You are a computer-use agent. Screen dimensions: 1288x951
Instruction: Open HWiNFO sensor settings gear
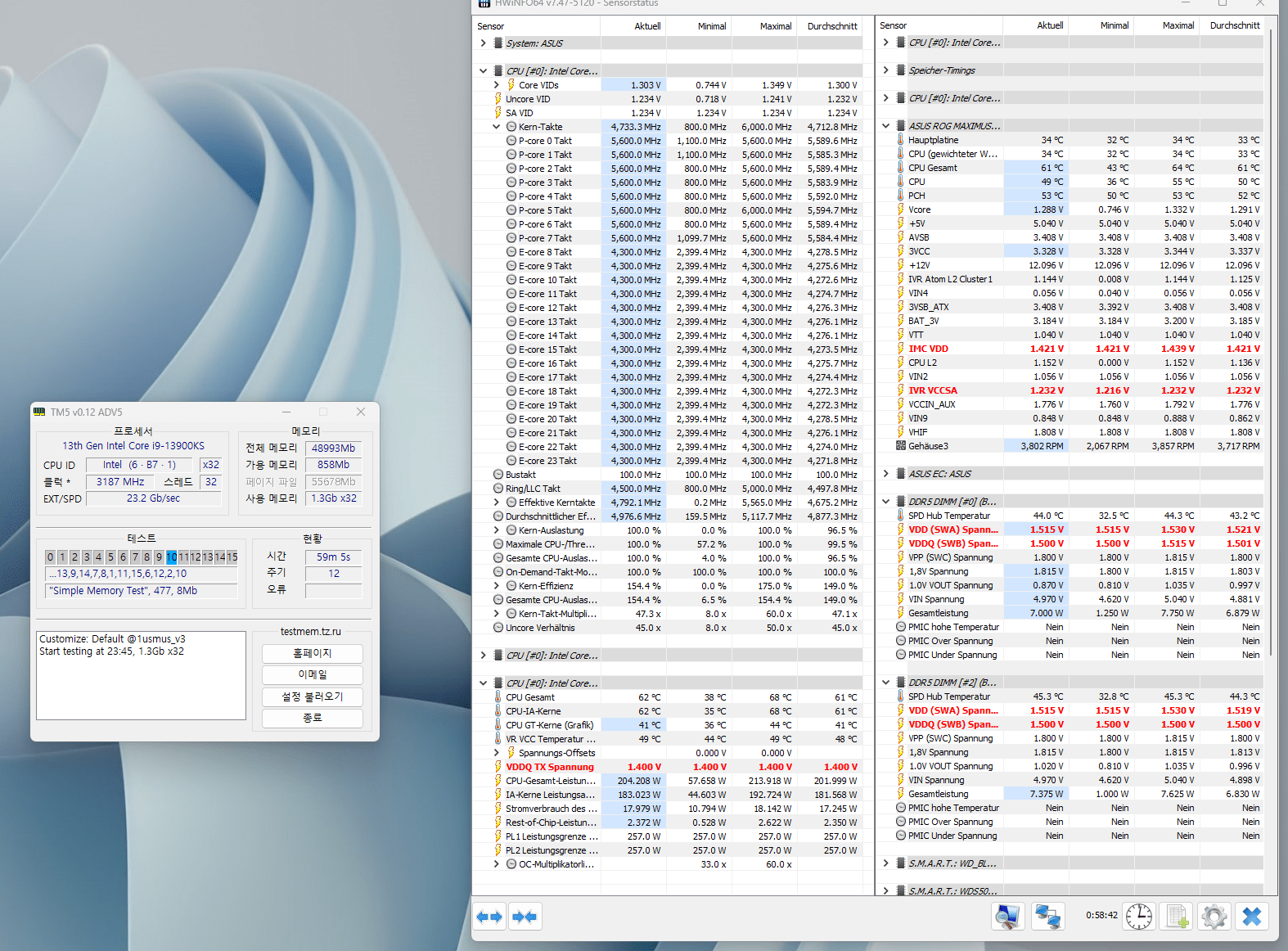(x=1214, y=917)
